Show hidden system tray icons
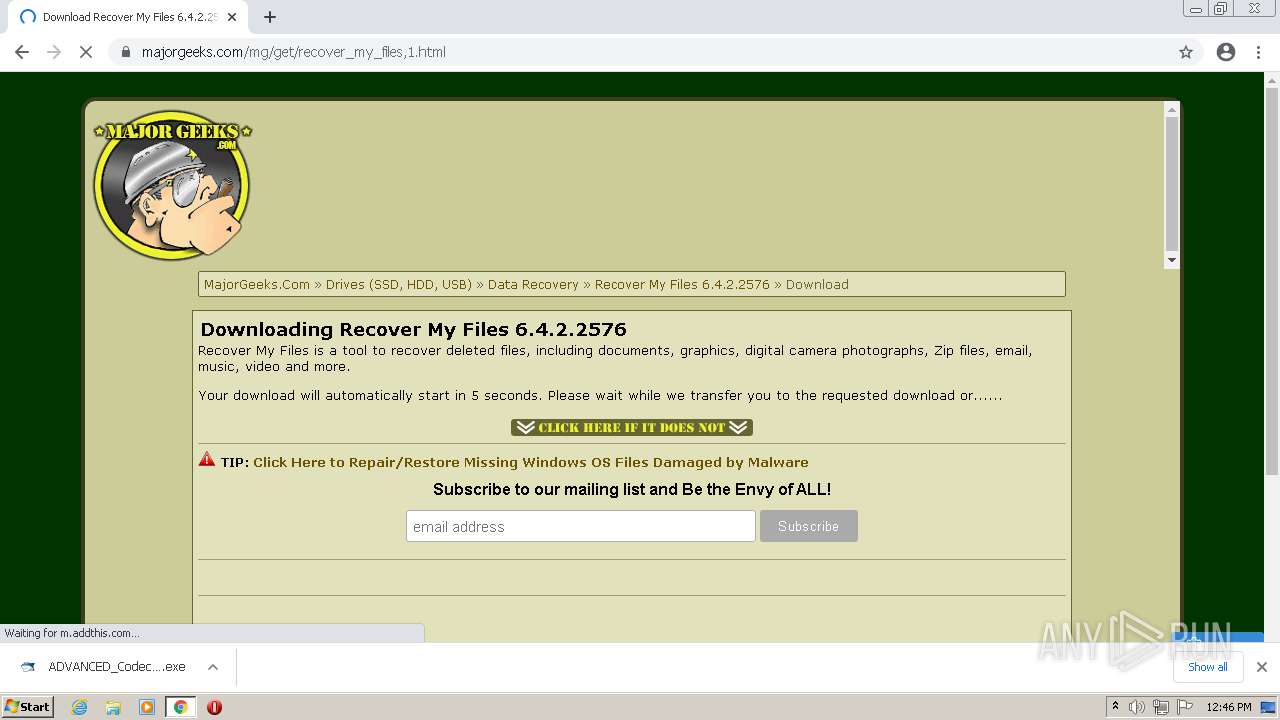The width and height of the screenshot is (1280, 720). click(x=1115, y=707)
